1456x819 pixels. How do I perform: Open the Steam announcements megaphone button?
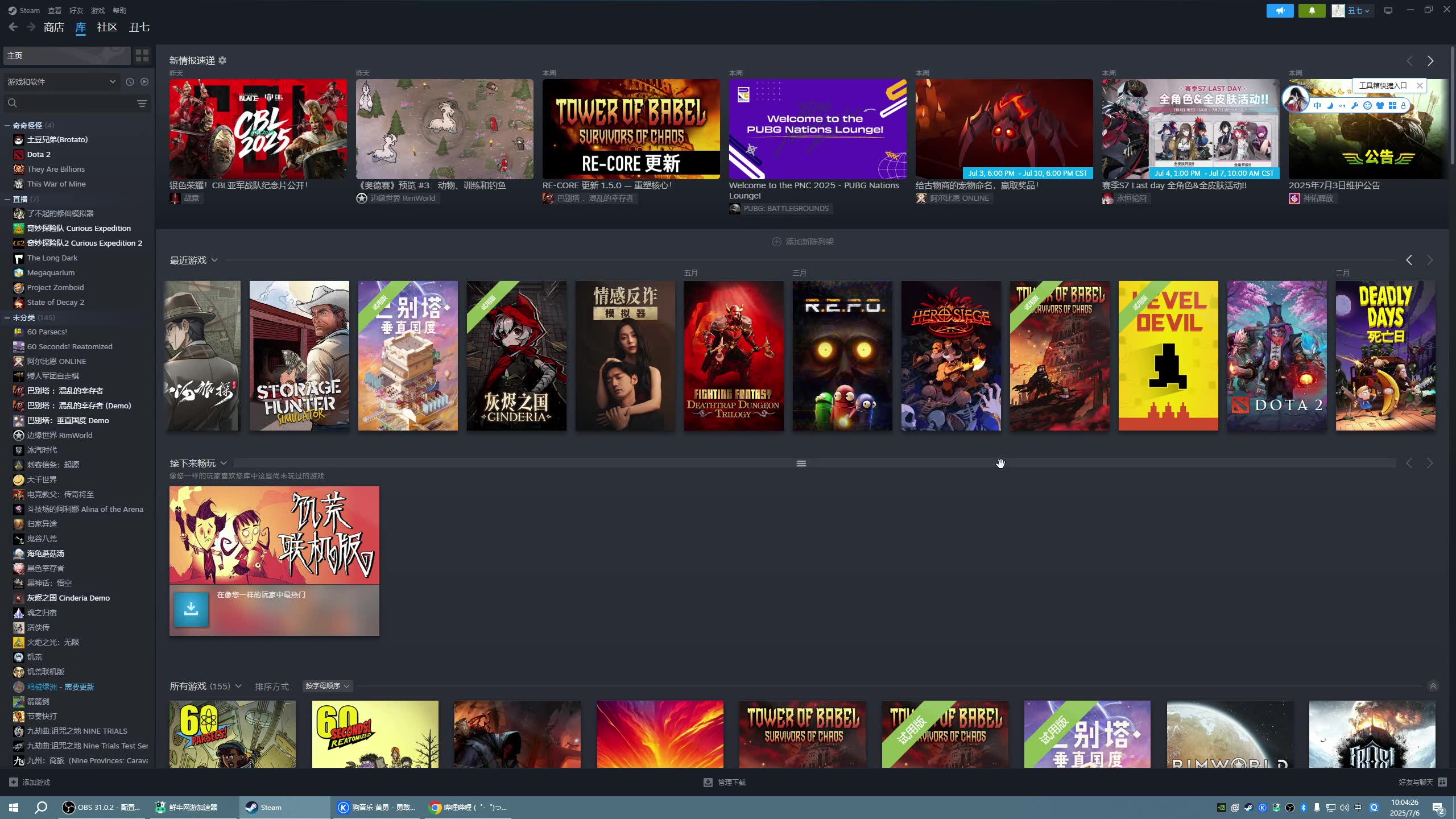(x=1280, y=11)
